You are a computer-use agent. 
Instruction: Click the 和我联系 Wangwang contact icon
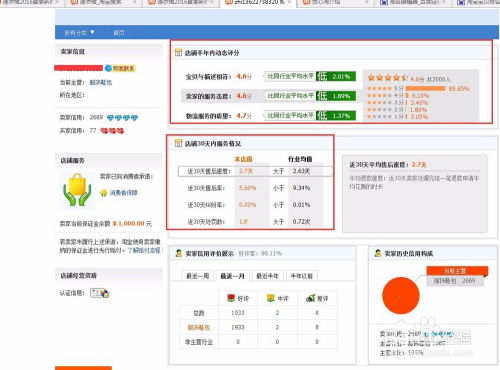click(120, 68)
